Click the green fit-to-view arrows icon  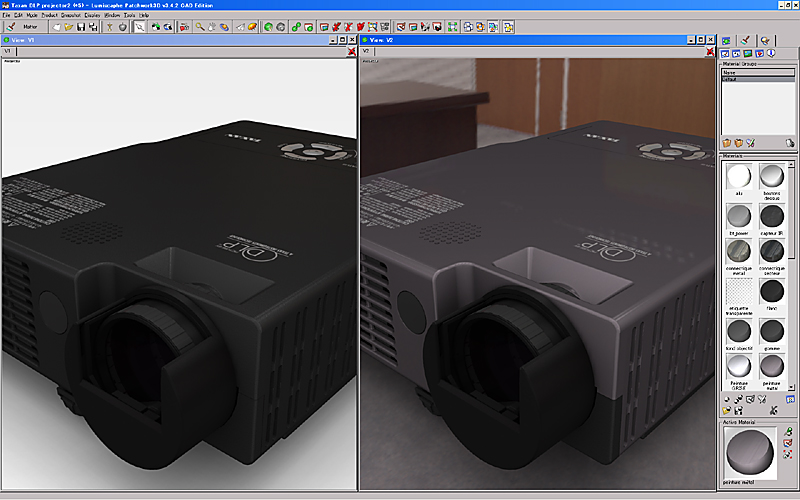453,26
